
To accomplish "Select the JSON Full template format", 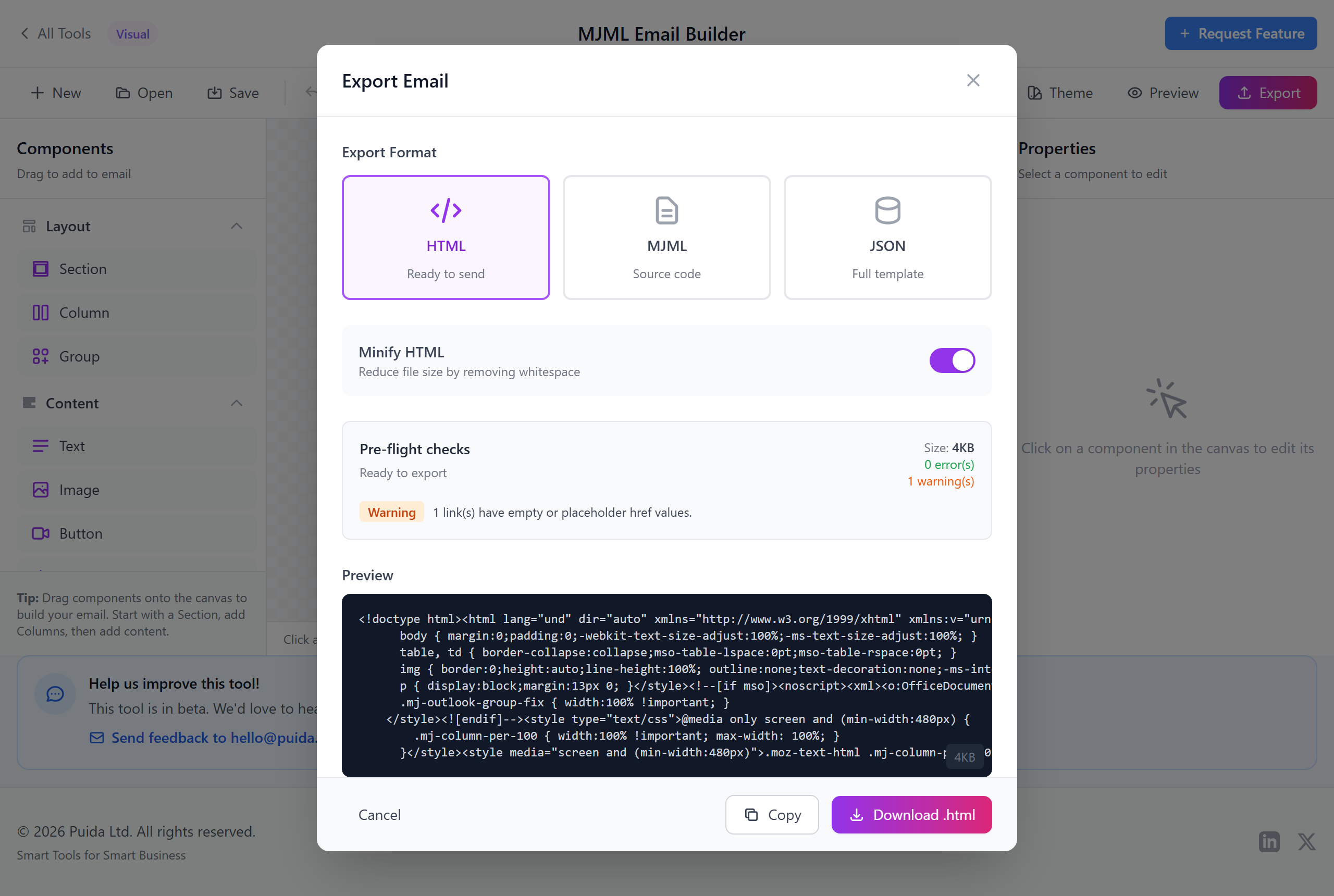I will pos(887,237).
